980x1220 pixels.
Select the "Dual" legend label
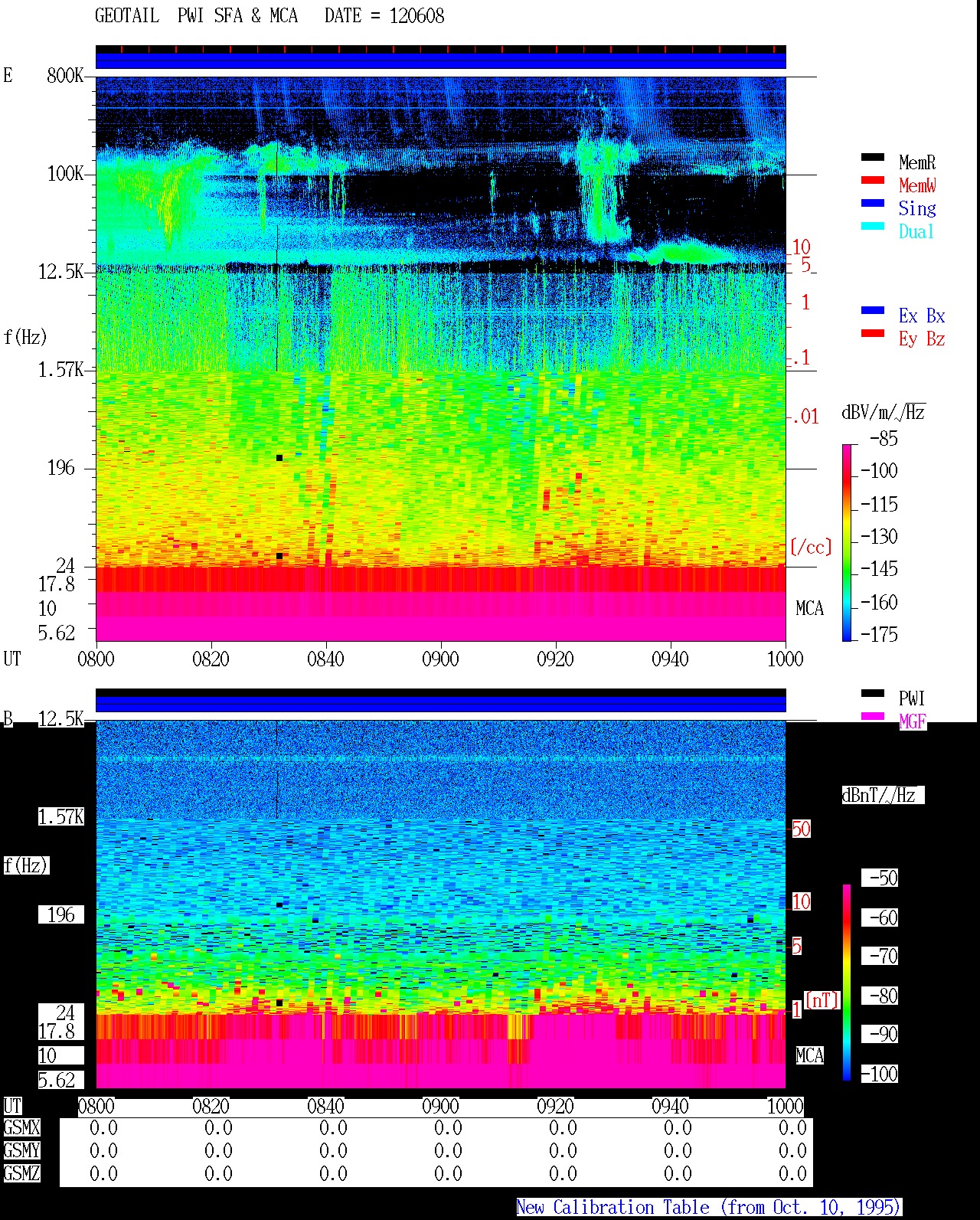coord(917,231)
